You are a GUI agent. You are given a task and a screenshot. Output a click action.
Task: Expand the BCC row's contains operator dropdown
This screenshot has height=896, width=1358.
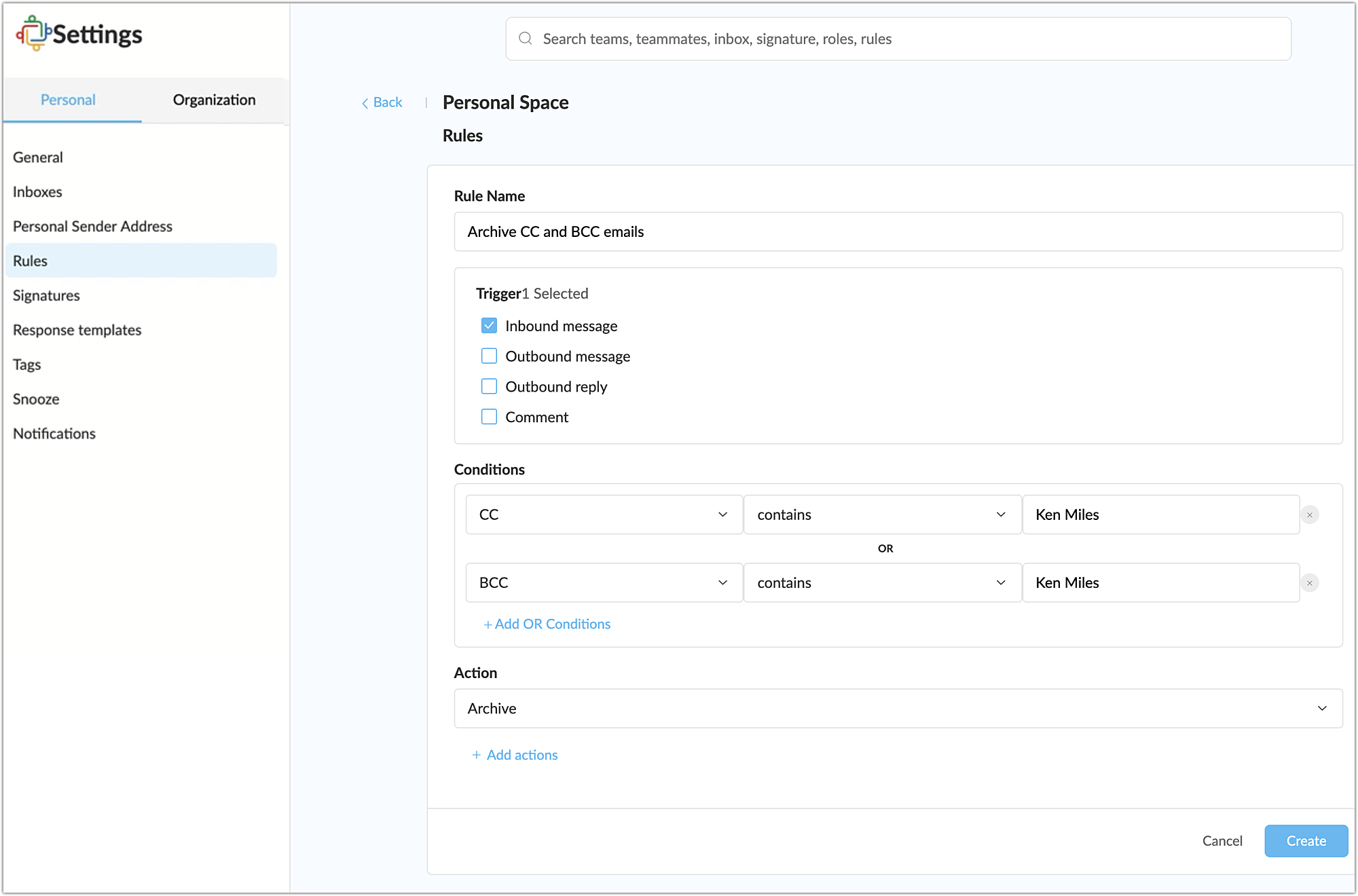click(881, 582)
